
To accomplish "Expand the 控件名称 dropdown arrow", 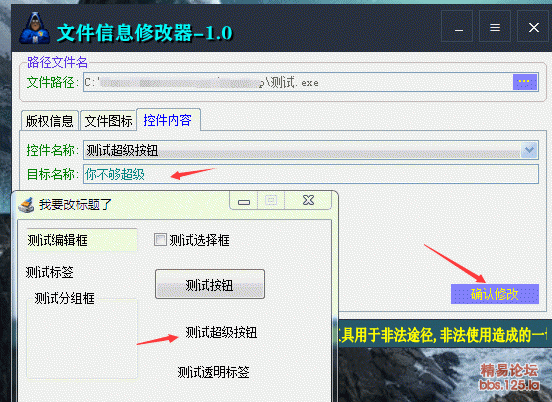I will (529, 150).
